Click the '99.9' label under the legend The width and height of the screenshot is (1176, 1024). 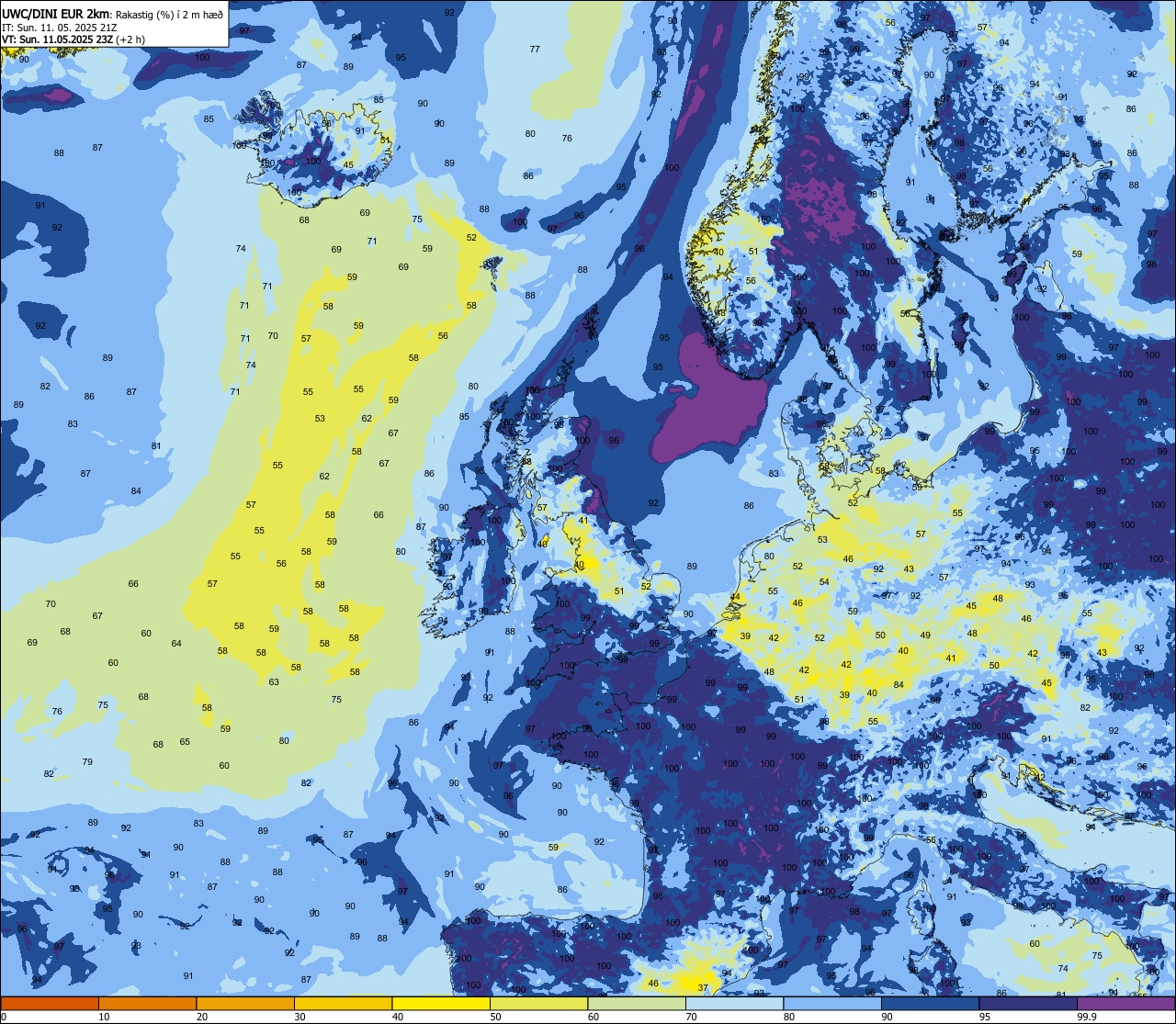[x=1088, y=1017]
